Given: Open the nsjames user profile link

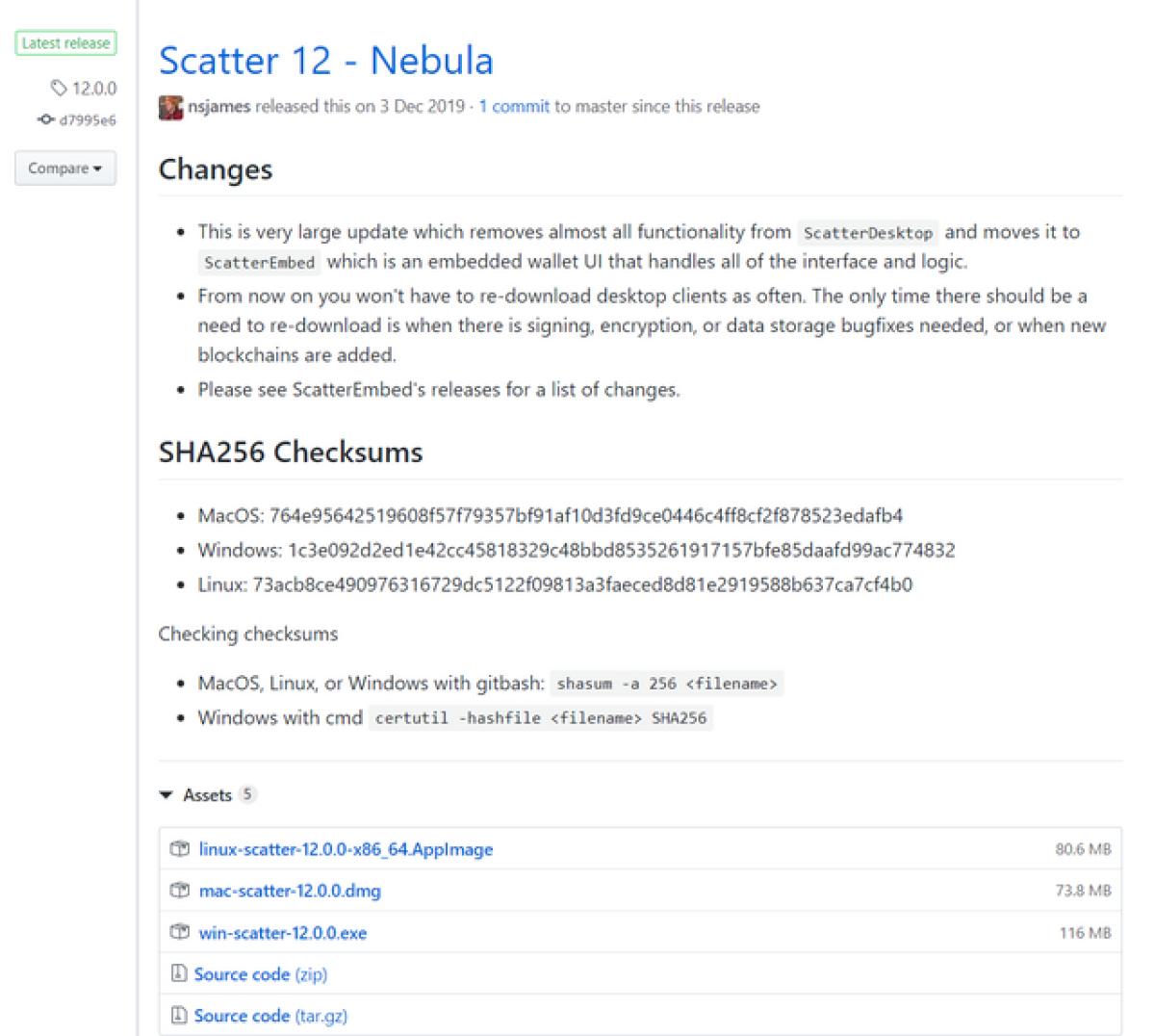Looking at the screenshot, I should 218,107.
